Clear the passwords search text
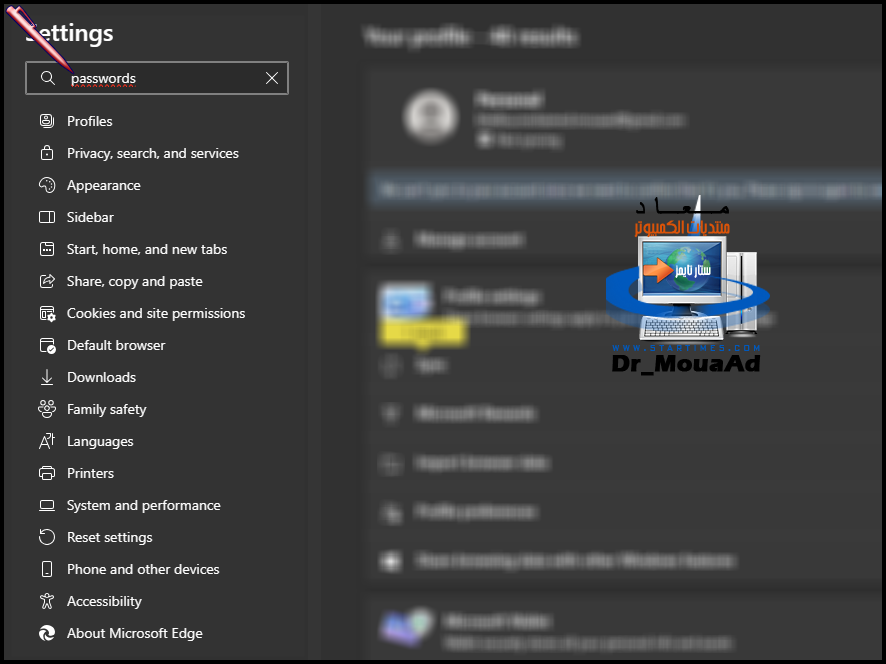Viewport: 886px width, 664px height. pyautogui.click(x=272, y=78)
